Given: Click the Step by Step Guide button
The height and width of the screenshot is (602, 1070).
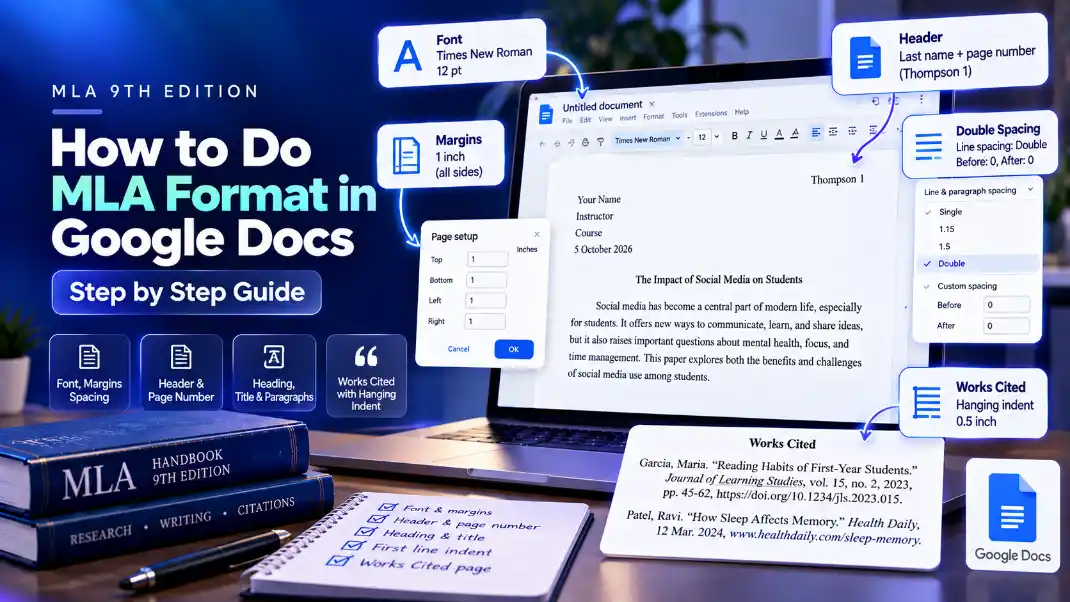Looking at the screenshot, I should coord(187,292).
